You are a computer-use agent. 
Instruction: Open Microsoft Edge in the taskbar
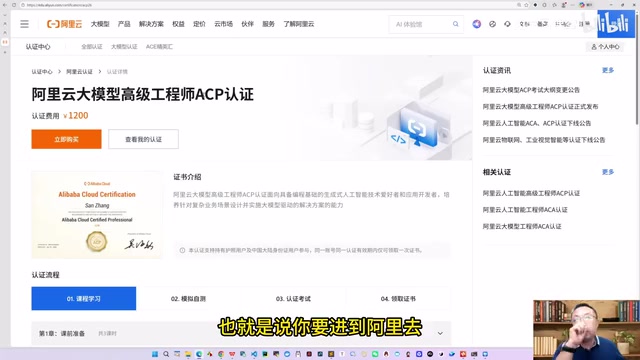[x=199, y=354]
